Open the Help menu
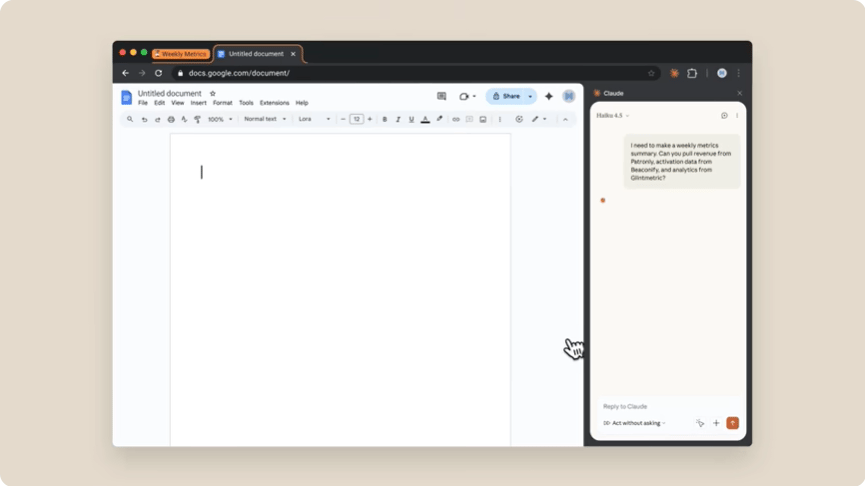The width and height of the screenshot is (865, 486). pos(302,103)
